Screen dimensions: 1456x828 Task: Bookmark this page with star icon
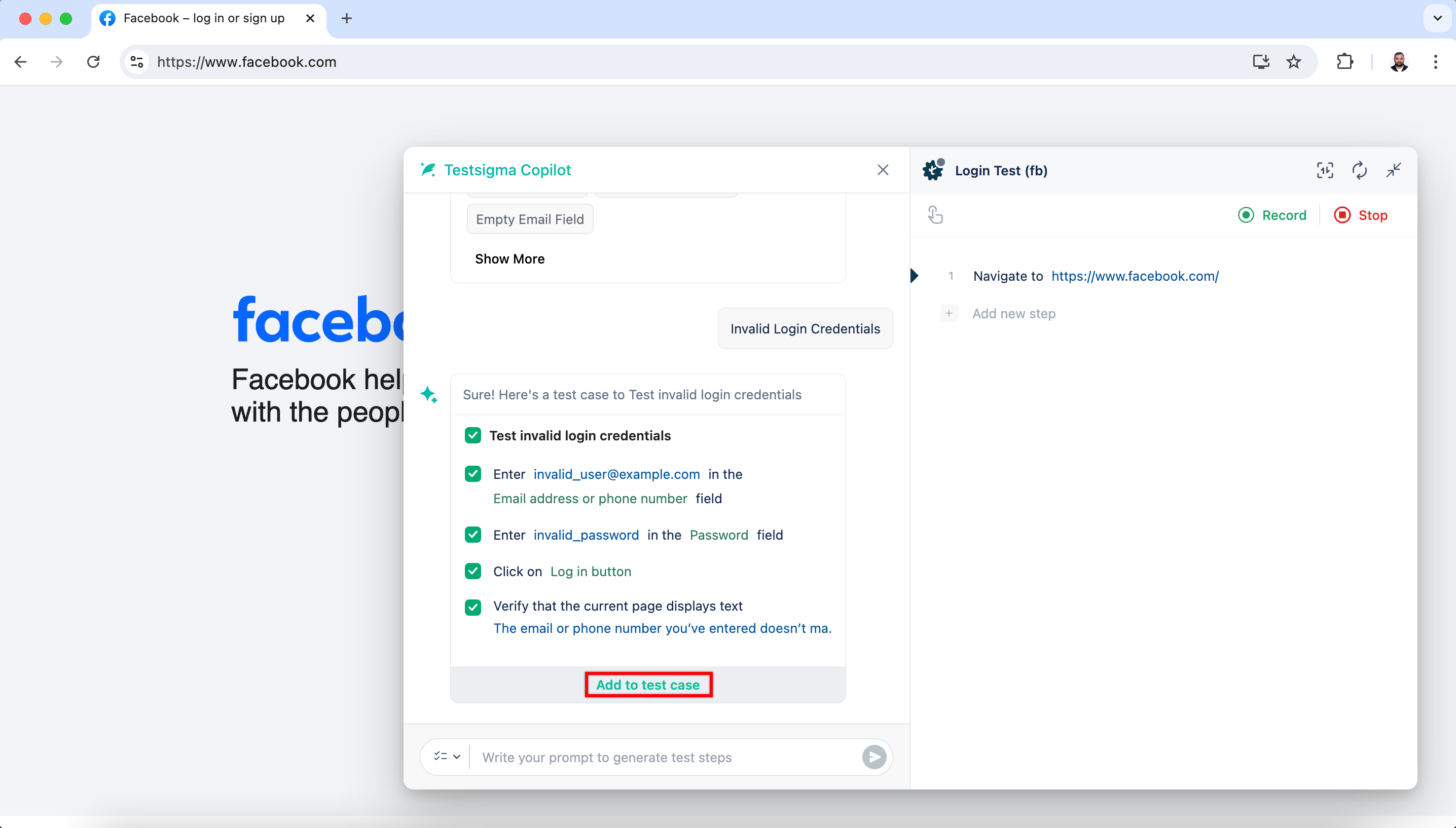(x=1293, y=61)
